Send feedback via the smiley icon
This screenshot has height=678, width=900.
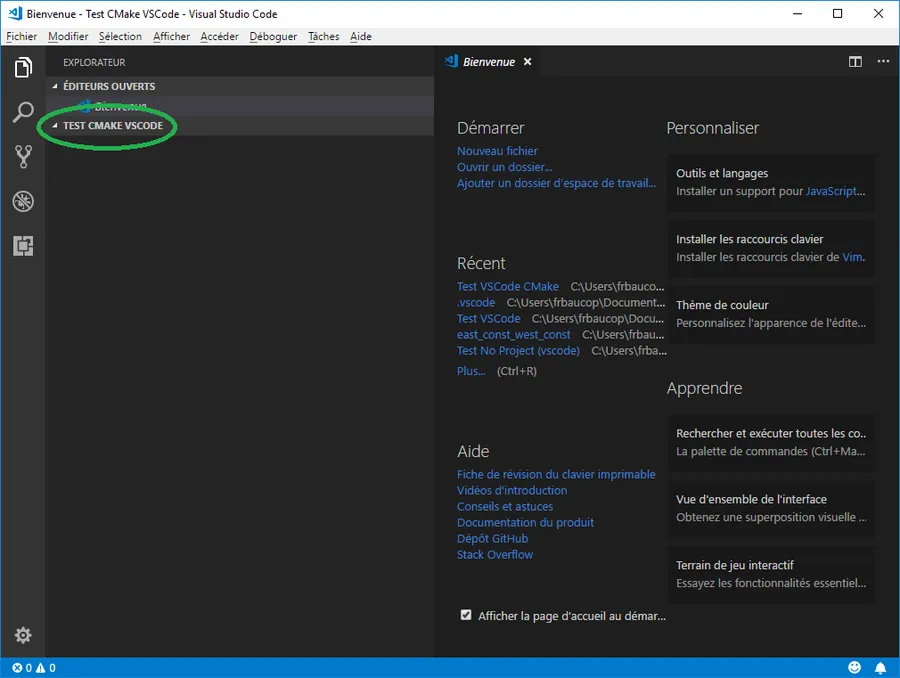coord(855,667)
